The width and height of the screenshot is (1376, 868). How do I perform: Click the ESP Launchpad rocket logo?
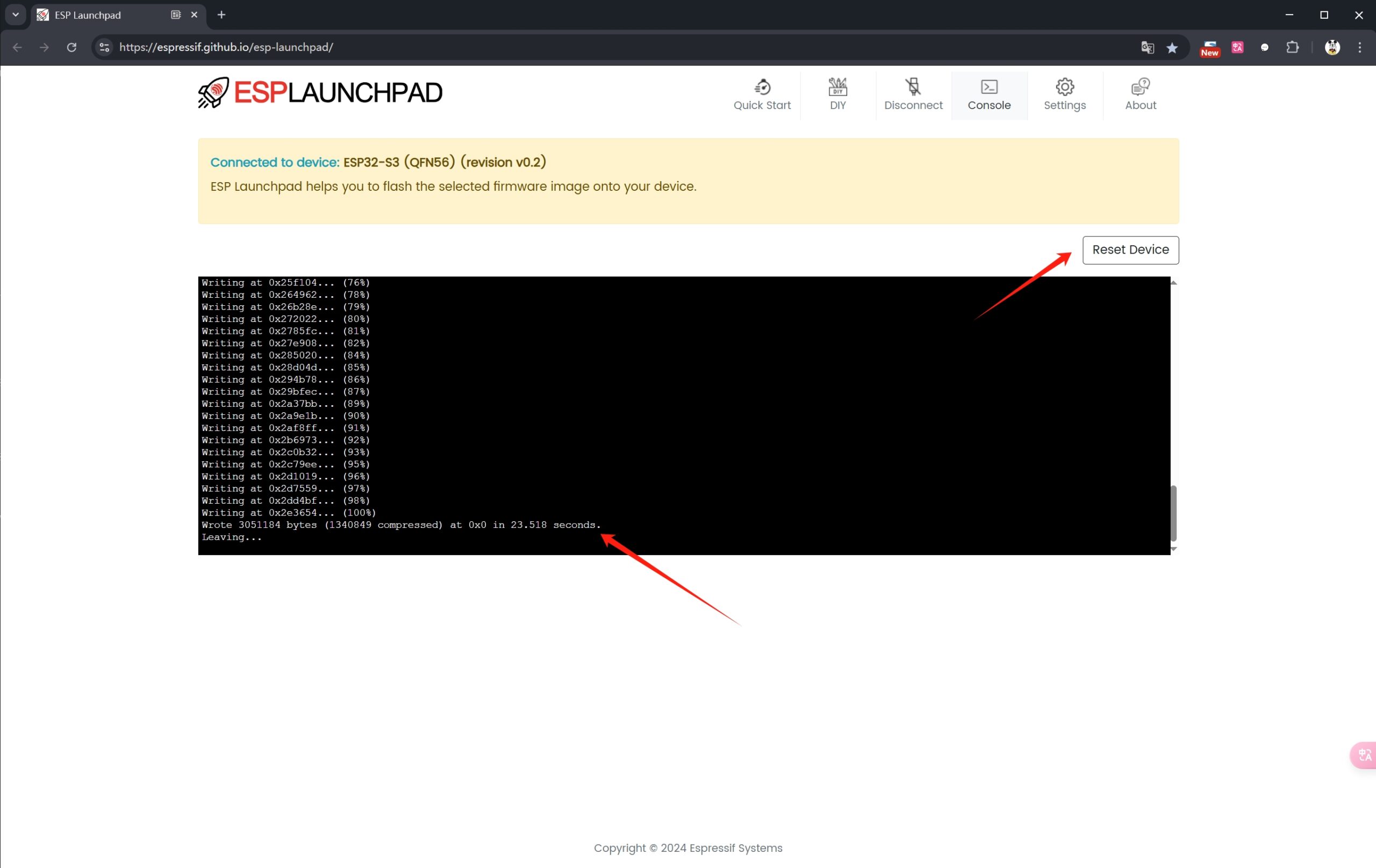click(213, 92)
